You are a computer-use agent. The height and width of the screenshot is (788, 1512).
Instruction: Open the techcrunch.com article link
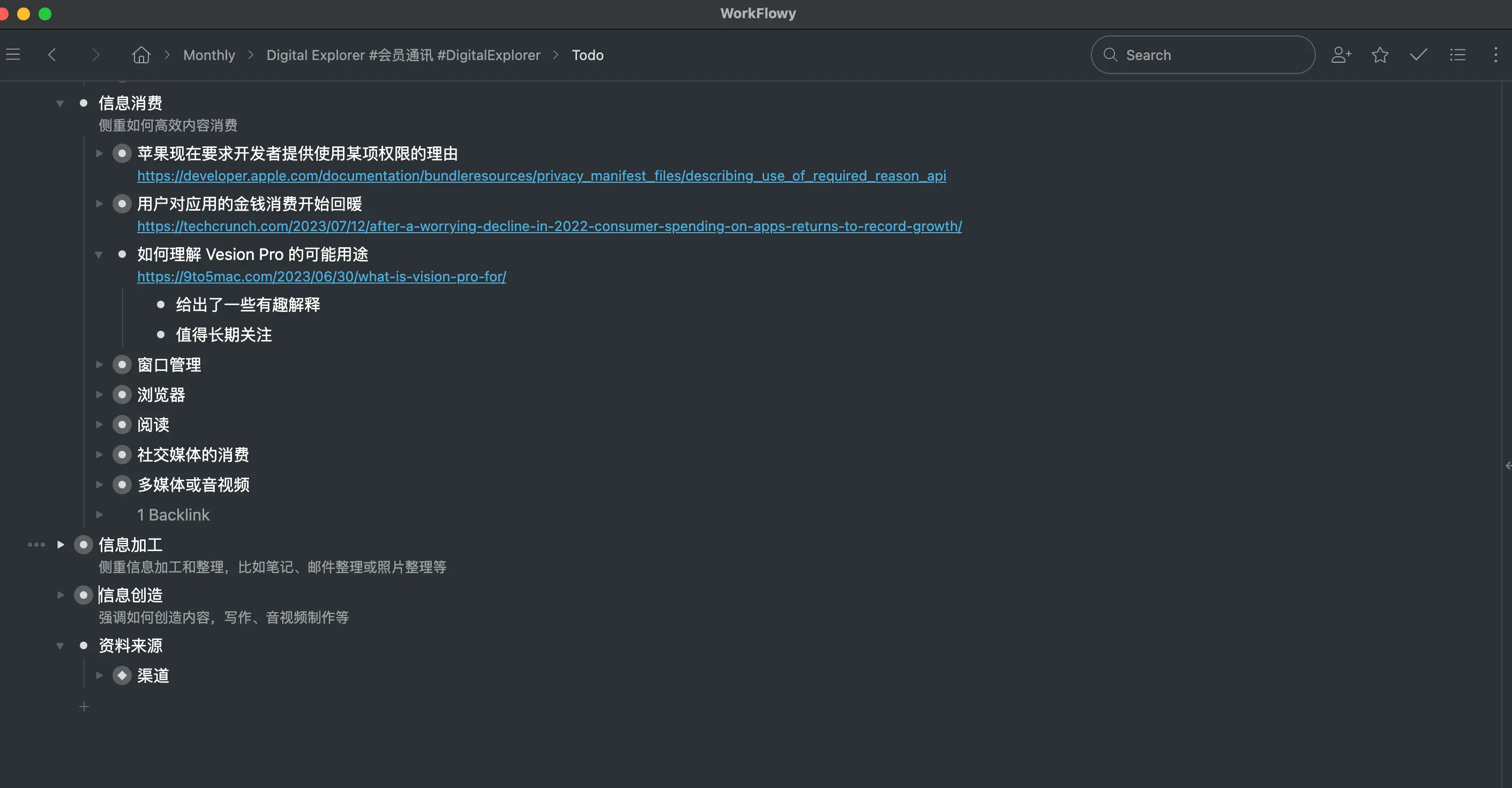click(x=549, y=226)
